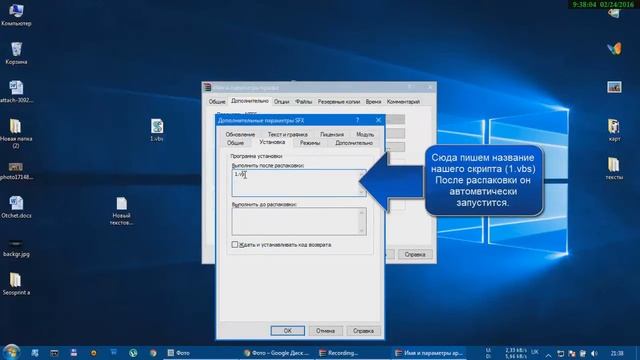Click the orange round taskbar icon
The height and width of the screenshot is (360, 640).
[93, 353]
